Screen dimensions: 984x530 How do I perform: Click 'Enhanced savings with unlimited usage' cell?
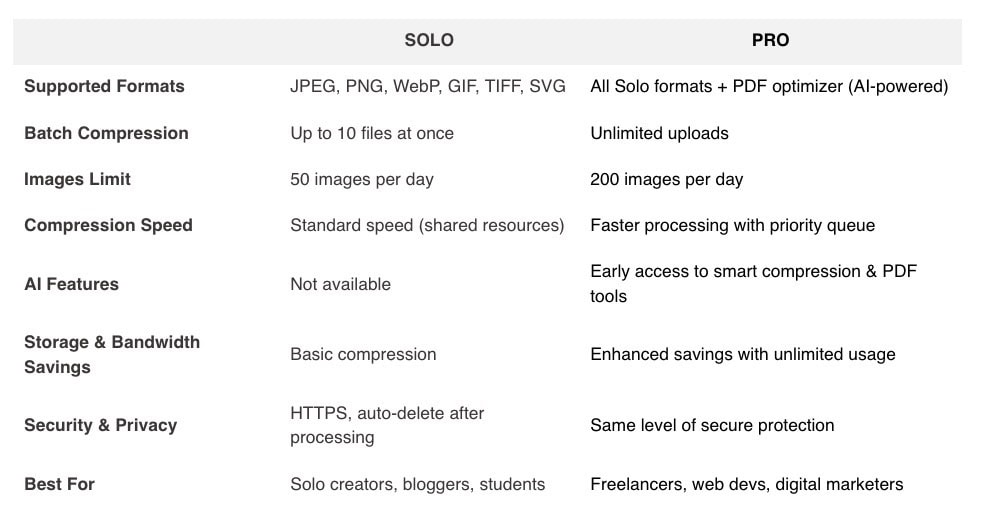point(742,354)
